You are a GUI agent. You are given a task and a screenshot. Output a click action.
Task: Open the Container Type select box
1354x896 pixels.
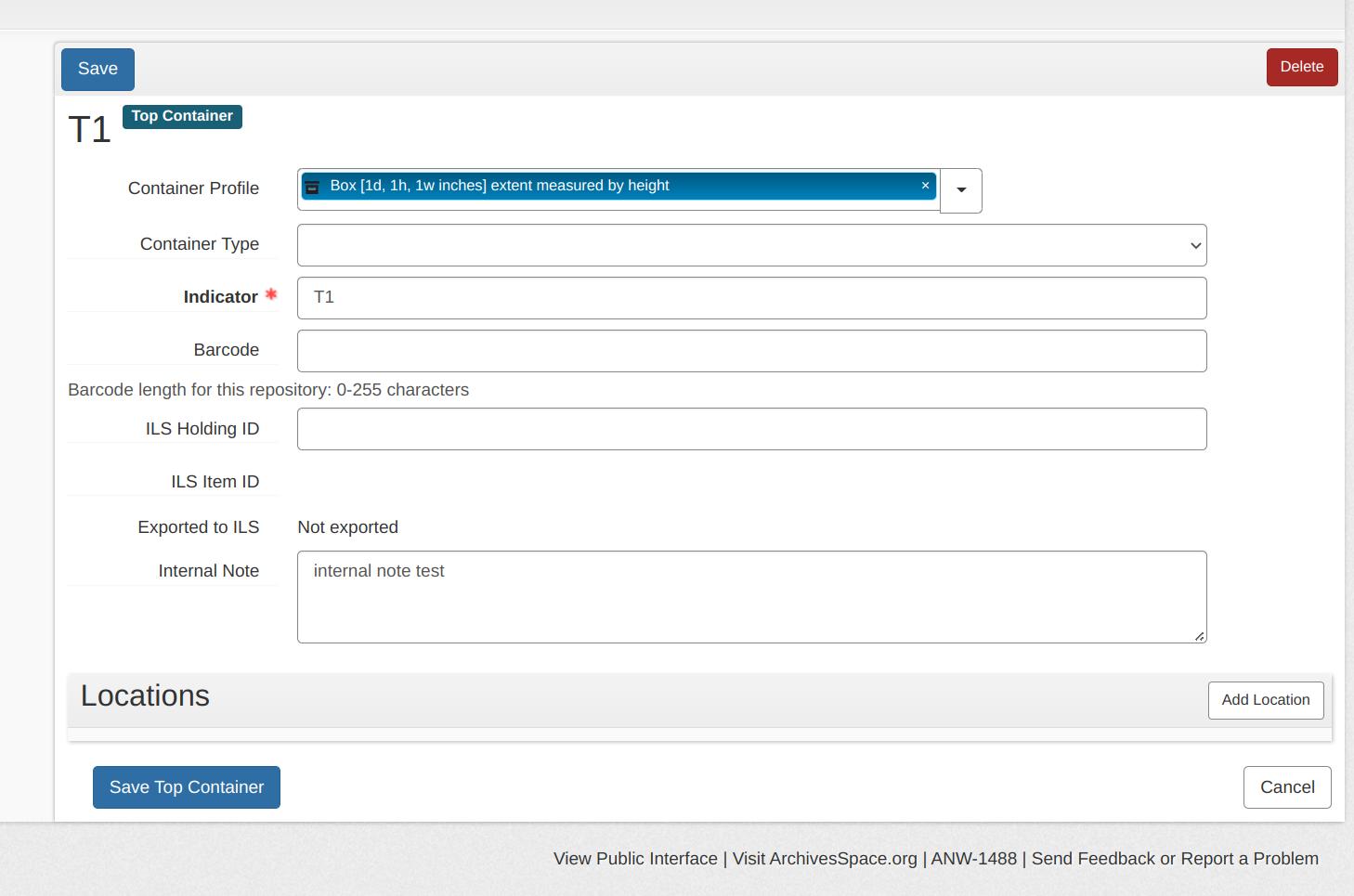tap(751, 245)
